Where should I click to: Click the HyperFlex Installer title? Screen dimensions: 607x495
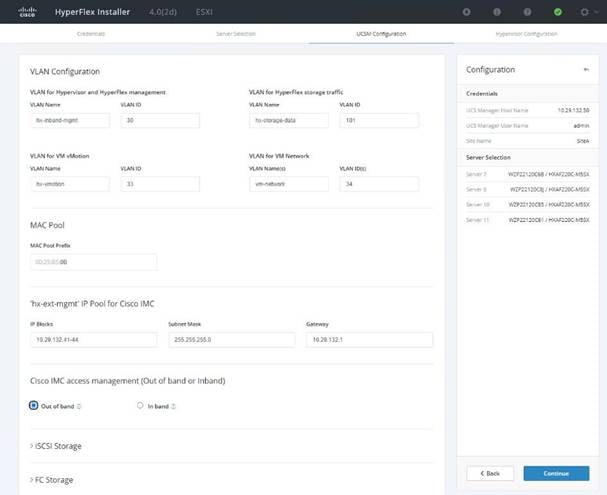point(93,12)
